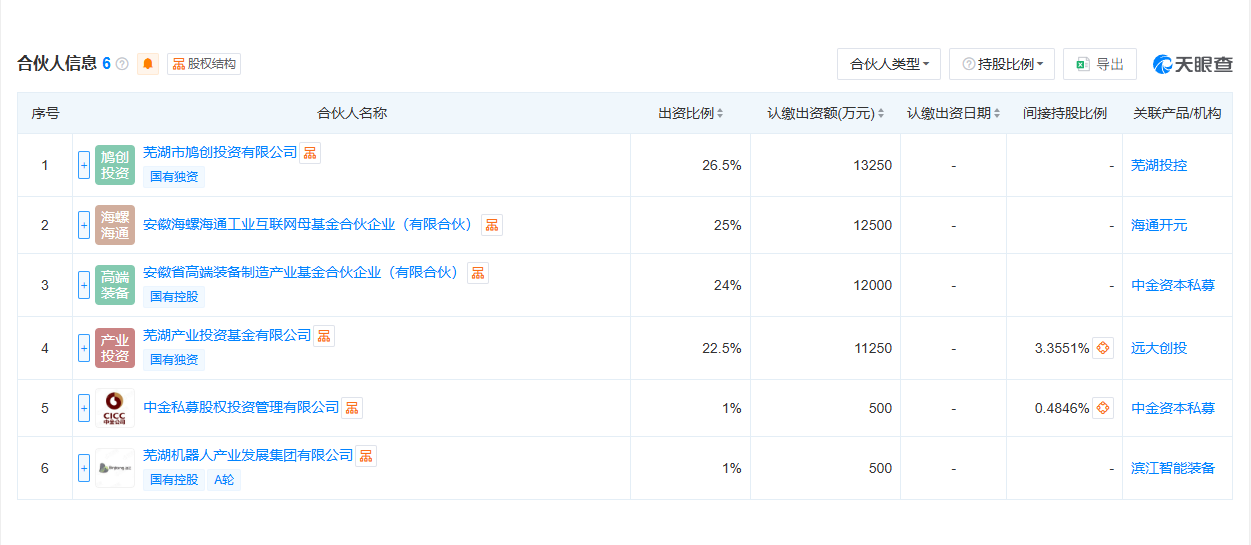Image resolution: width=1251 pixels, height=545 pixels.
Task: Sort by 出资比例 column header
Action: click(690, 113)
